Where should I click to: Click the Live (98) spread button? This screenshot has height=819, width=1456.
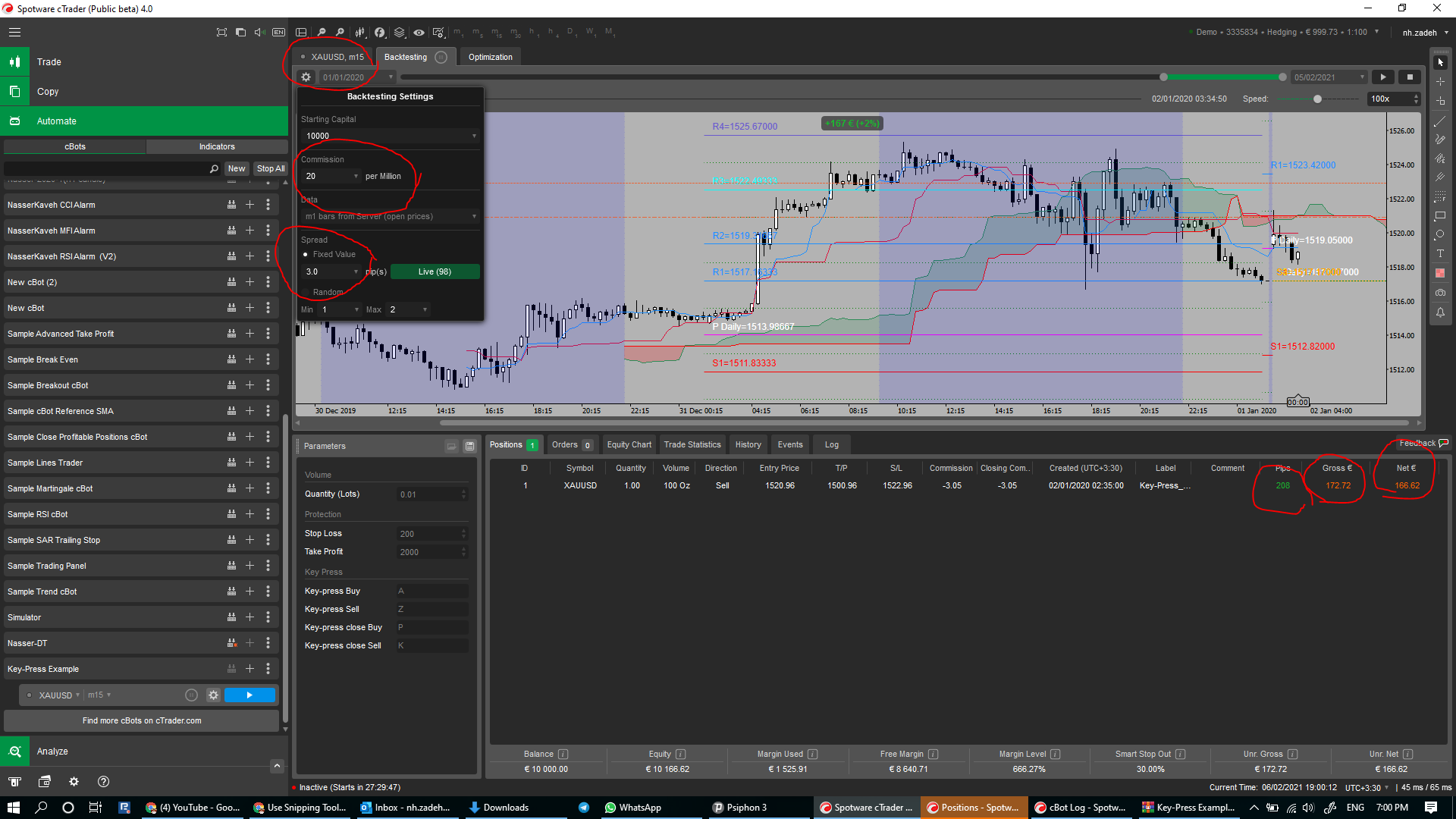tap(435, 271)
